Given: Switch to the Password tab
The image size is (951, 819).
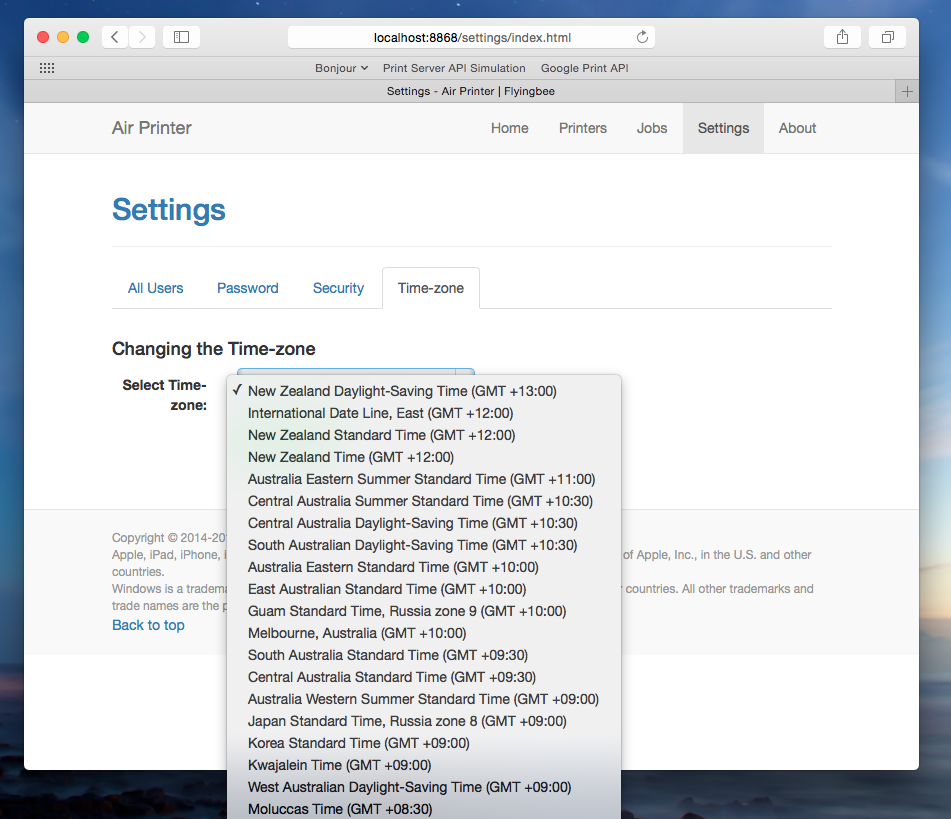Looking at the screenshot, I should click(247, 288).
